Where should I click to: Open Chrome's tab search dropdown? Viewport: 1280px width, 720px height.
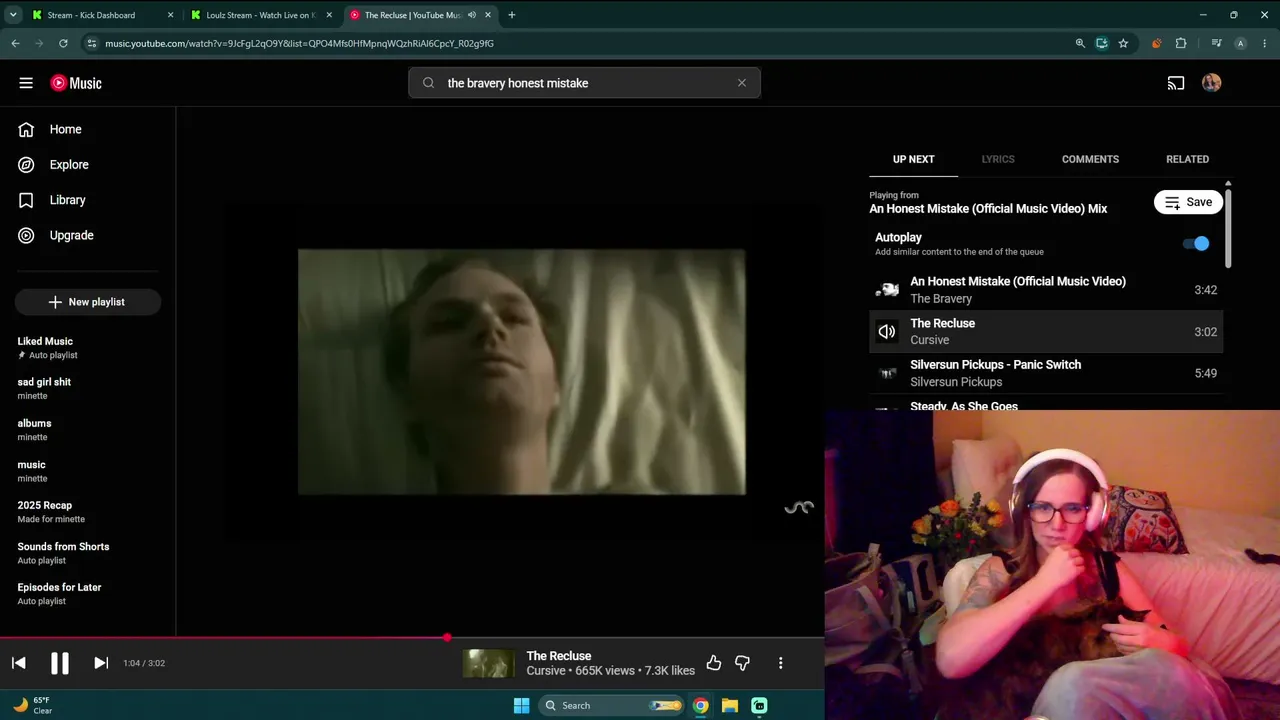click(13, 15)
